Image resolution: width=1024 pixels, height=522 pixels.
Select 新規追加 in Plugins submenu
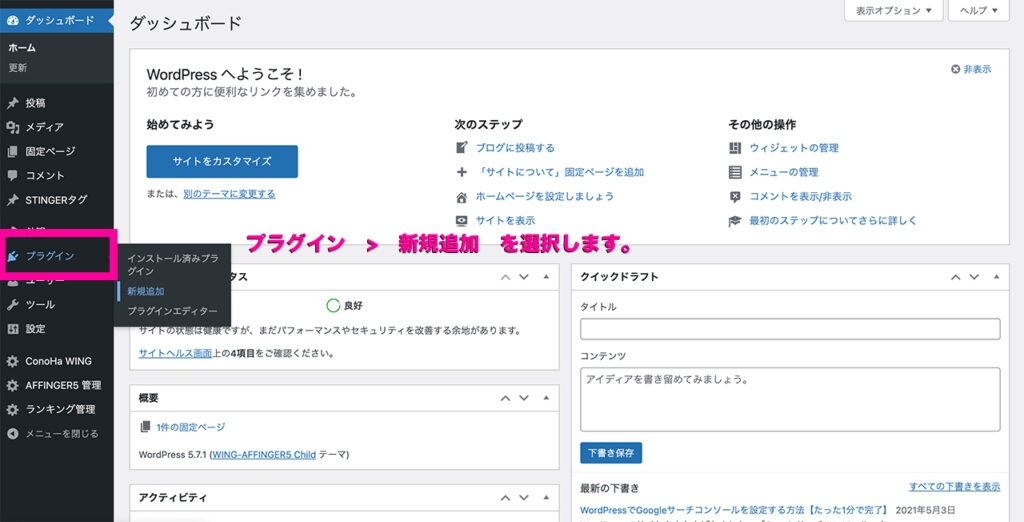click(146, 291)
